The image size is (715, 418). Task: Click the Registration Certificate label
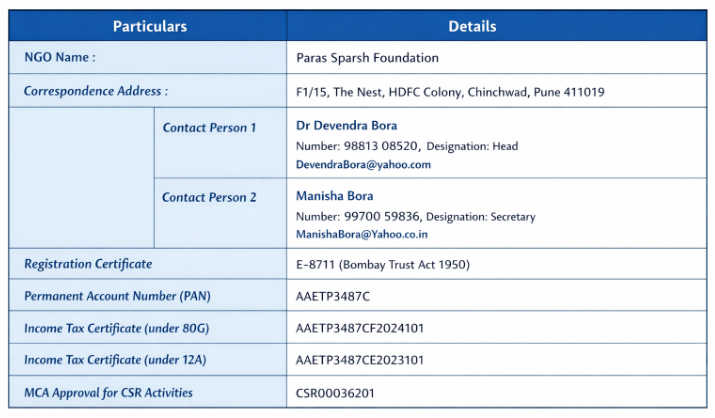(88, 263)
